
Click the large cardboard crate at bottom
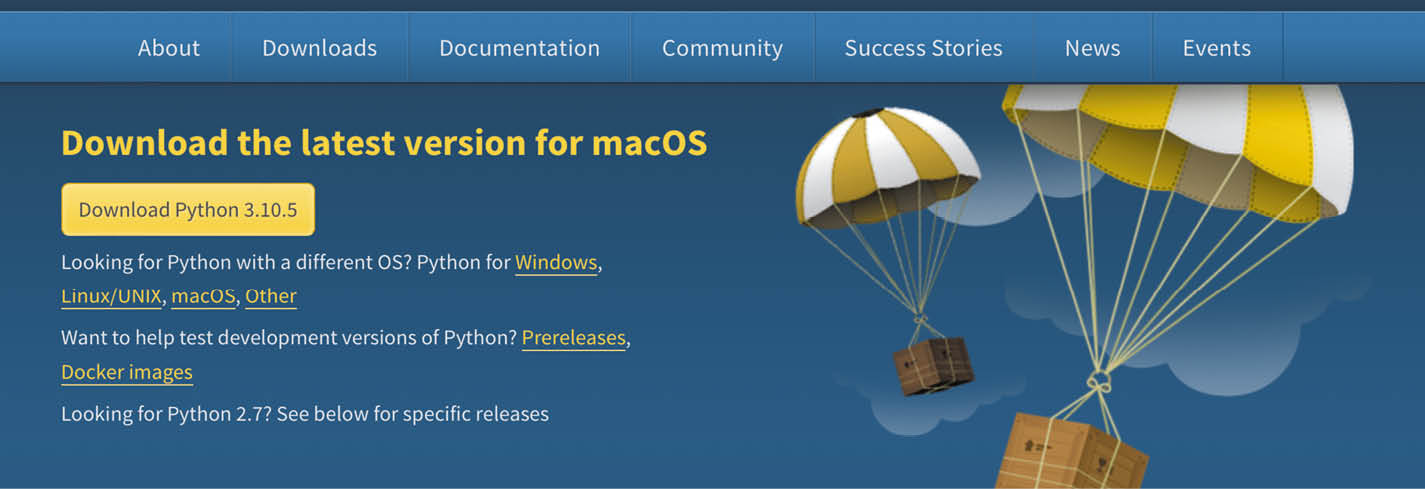(1070, 452)
